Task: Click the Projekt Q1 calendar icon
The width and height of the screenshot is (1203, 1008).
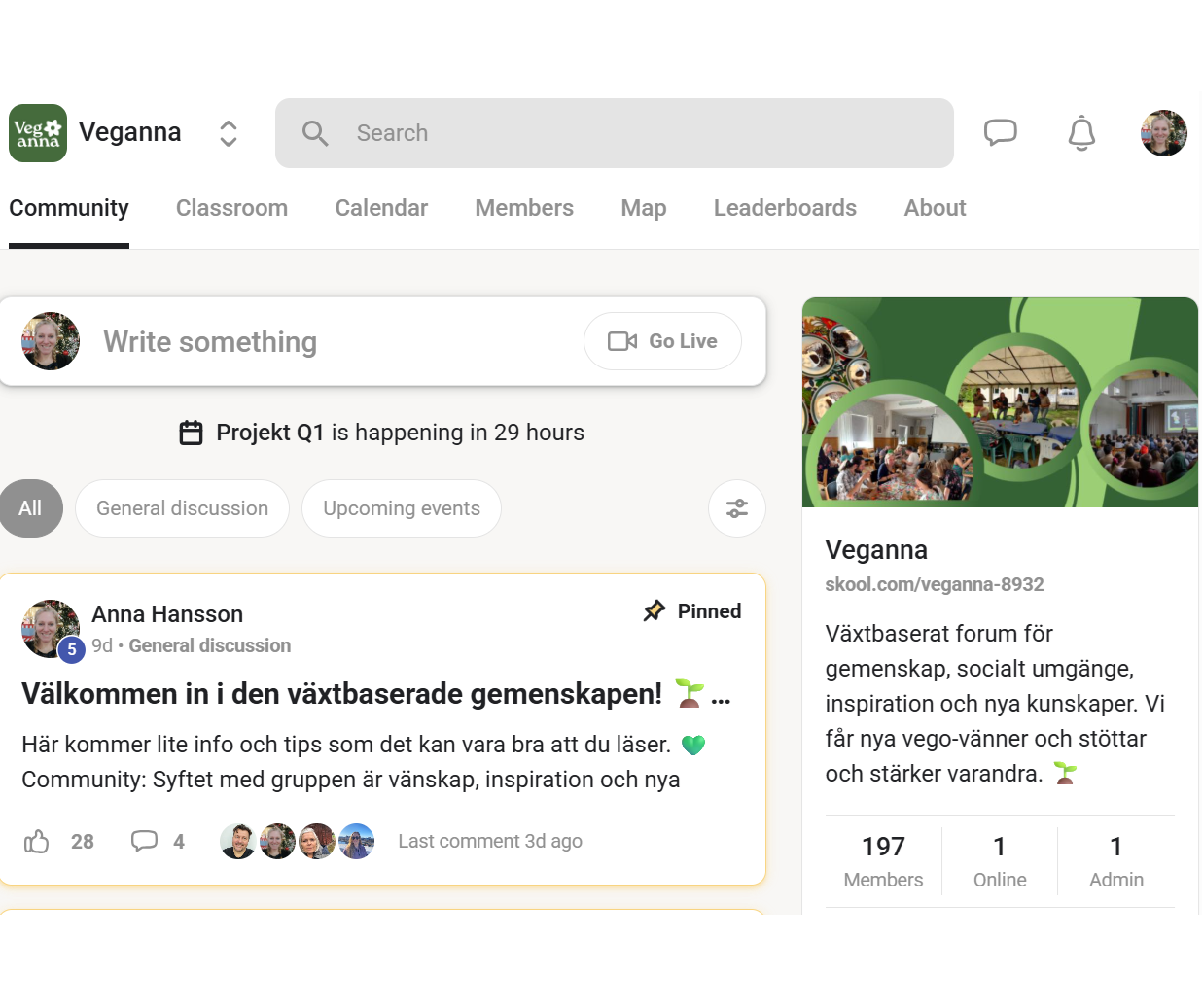Action: click(x=192, y=433)
